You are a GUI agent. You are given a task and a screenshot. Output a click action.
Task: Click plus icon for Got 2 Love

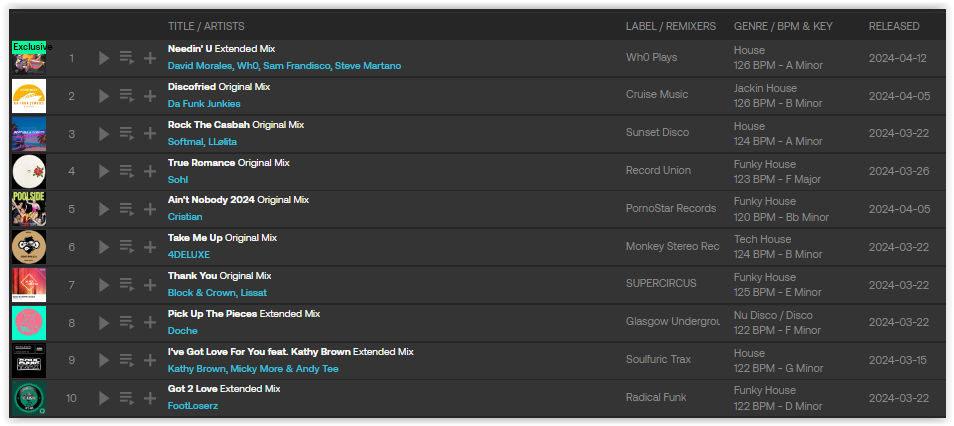(x=150, y=398)
